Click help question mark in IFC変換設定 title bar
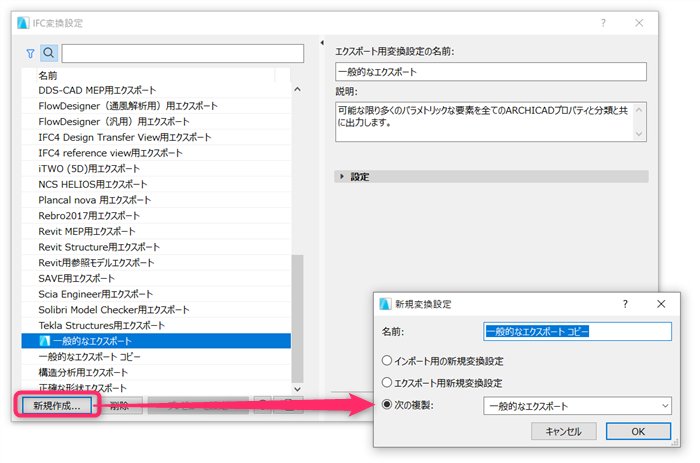This screenshot has width=700, height=463. point(603,23)
